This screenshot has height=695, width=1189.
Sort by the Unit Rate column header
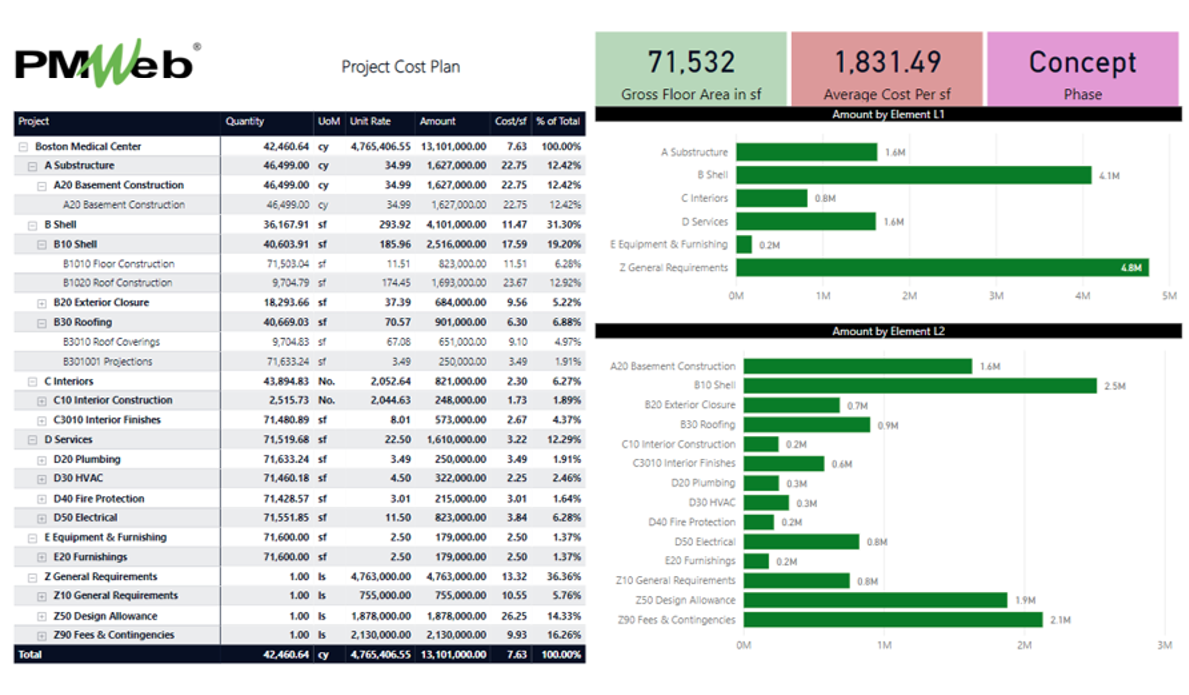369,122
